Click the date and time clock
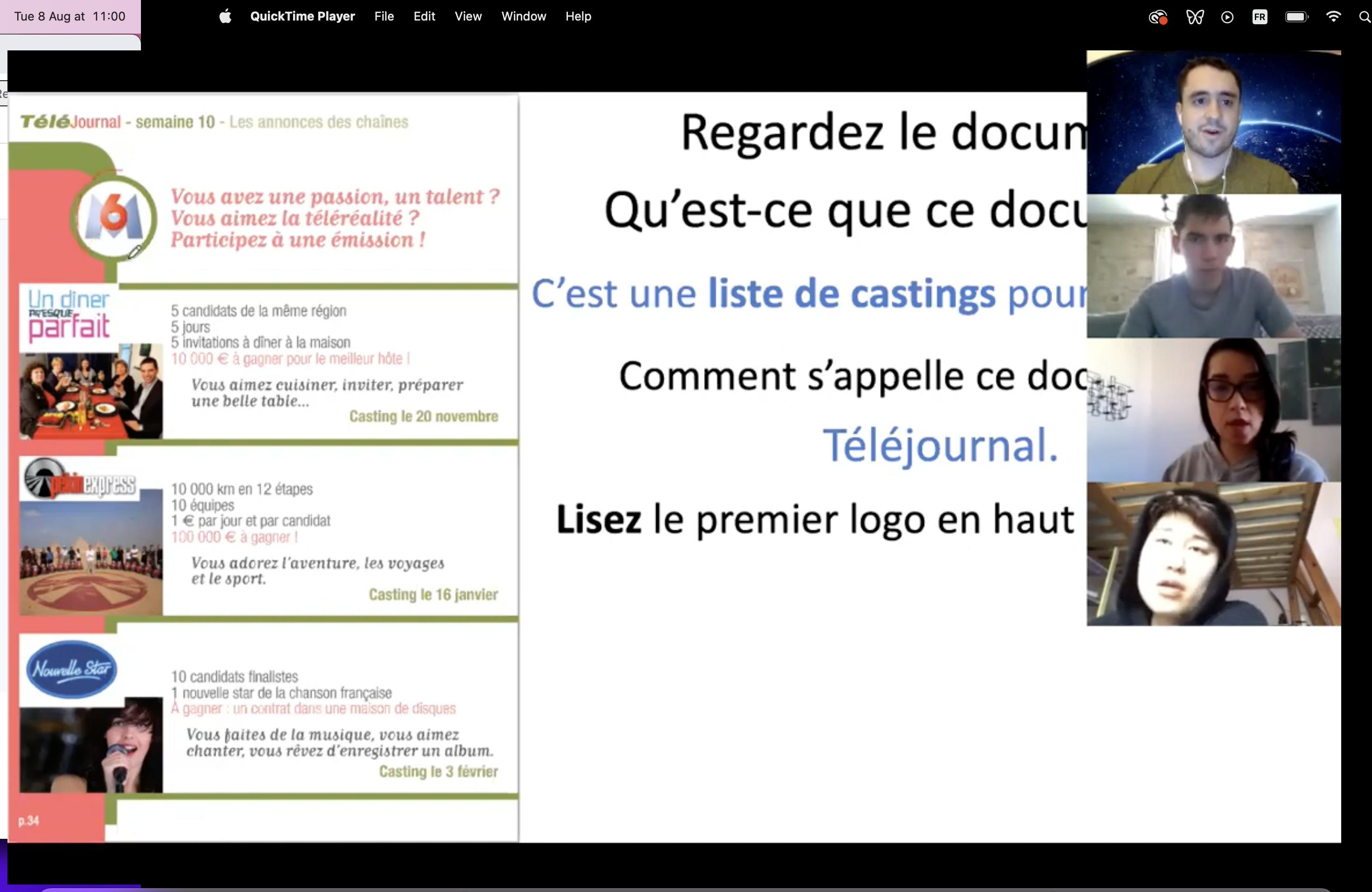Image resolution: width=1372 pixels, height=892 pixels. pyautogui.click(x=70, y=17)
